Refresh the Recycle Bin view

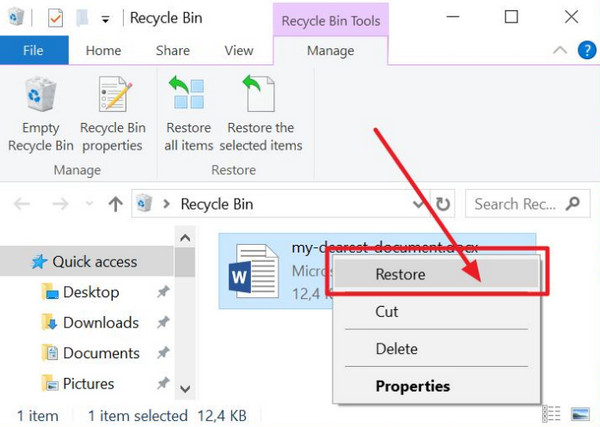pyautogui.click(x=443, y=204)
